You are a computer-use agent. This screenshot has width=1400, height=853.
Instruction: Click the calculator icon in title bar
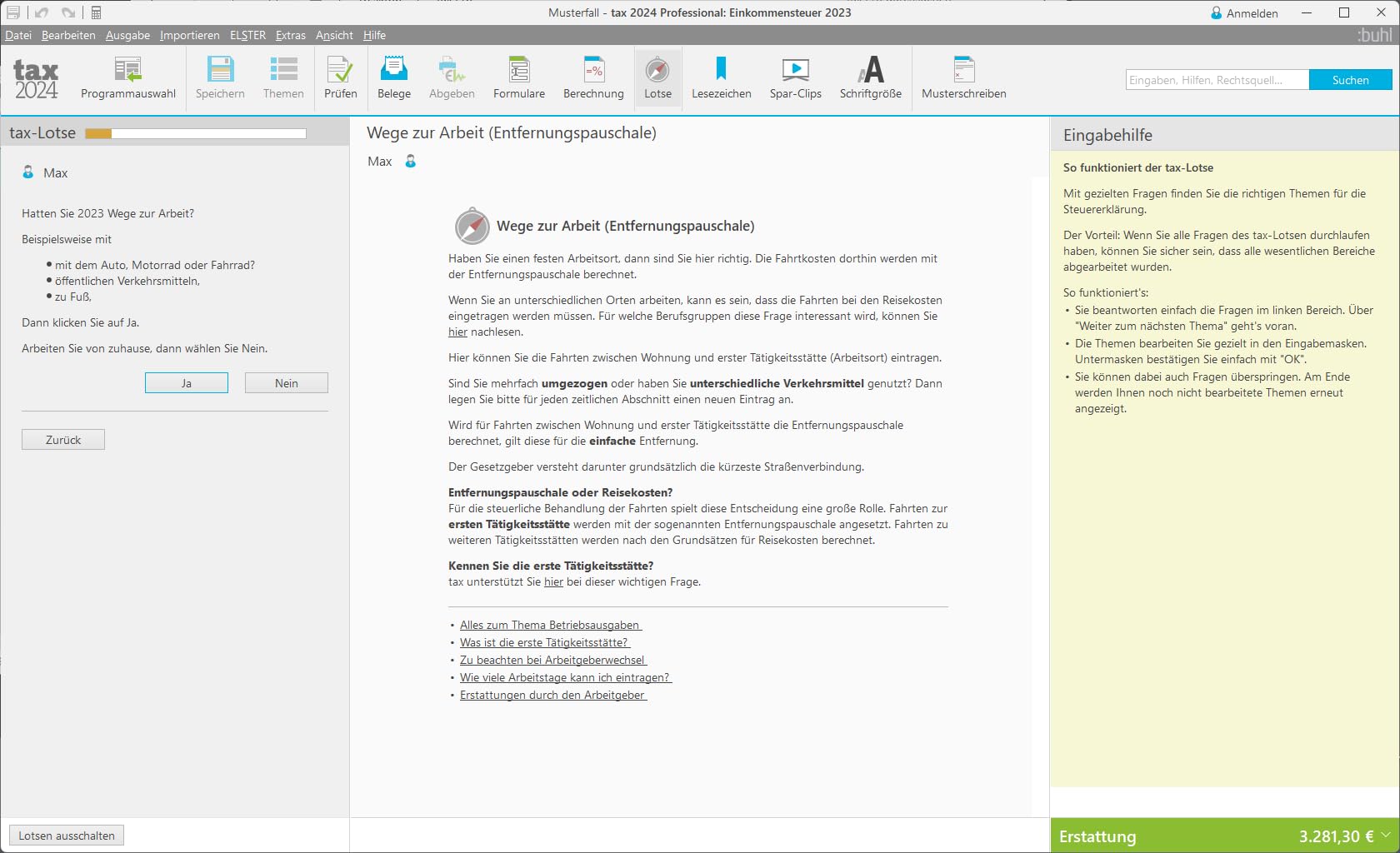click(96, 12)
